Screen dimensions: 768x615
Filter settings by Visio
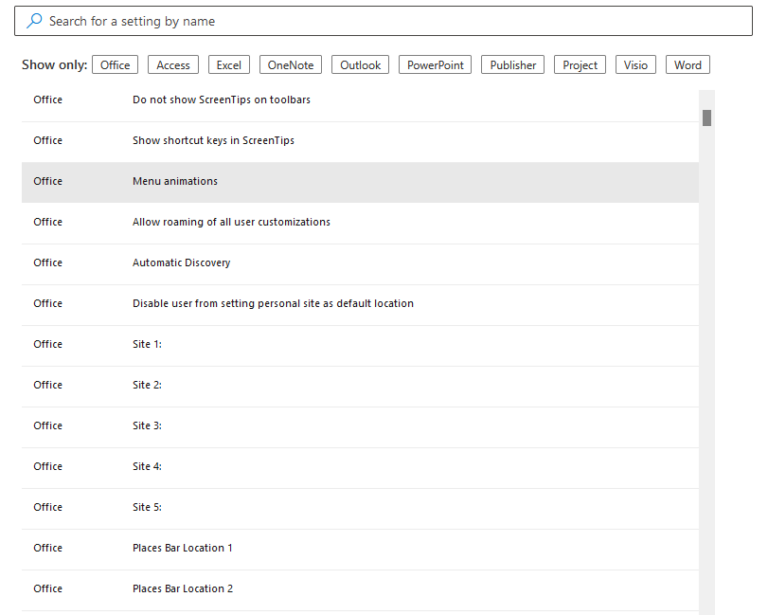pyautogui.click(x=636, y=65)
